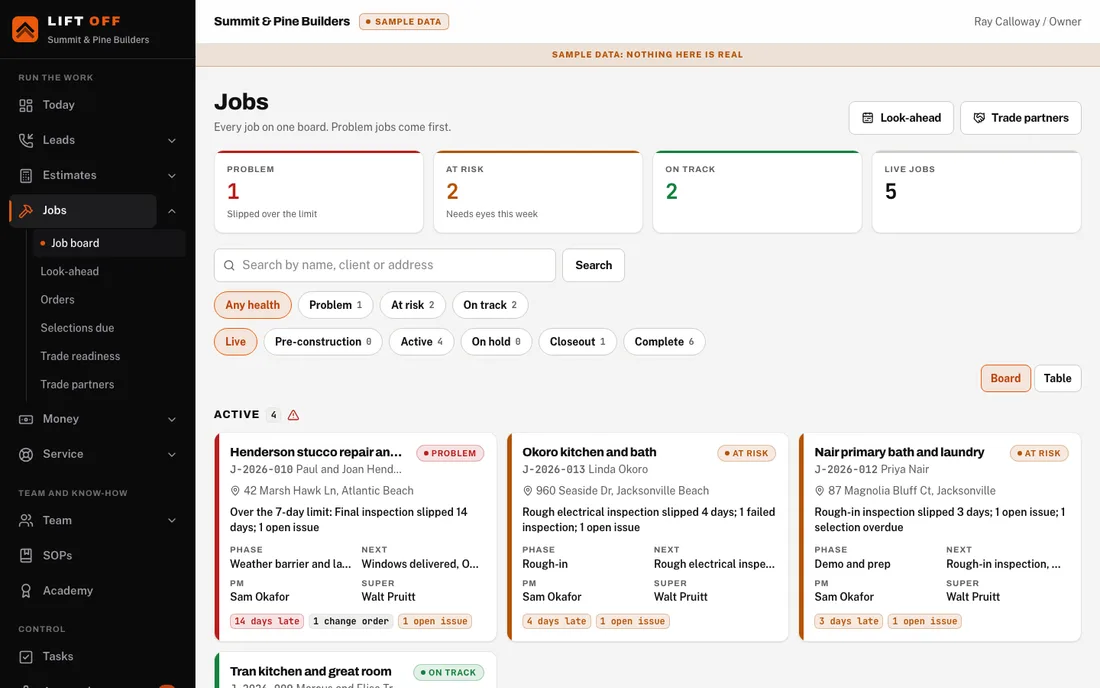Viewport: 1100px width, 688px height.
Task: Click the warning triangle beside Active heading
Action: point(293,415)
